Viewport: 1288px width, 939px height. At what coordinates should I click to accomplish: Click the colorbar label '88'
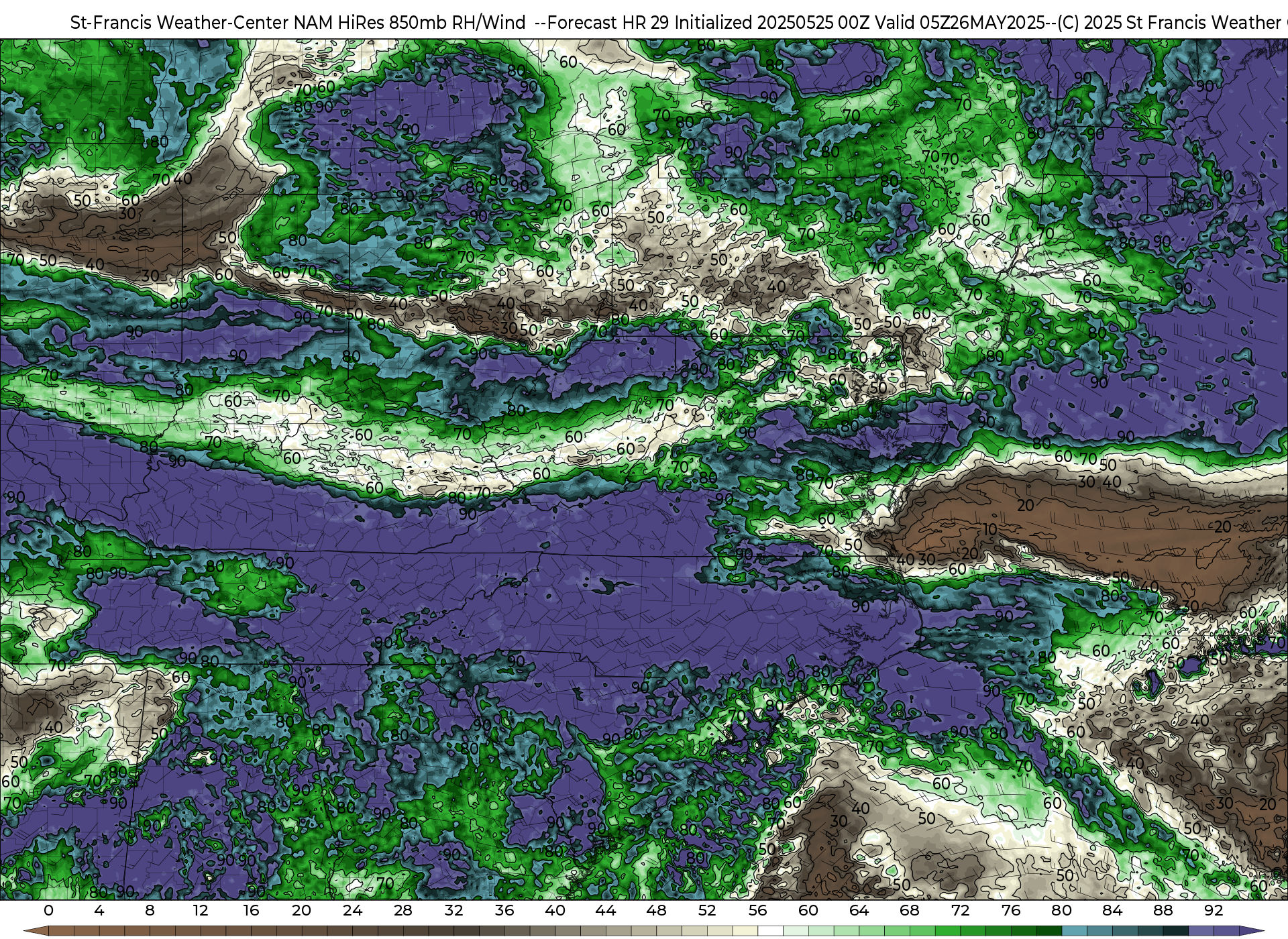coord(1163,910)
